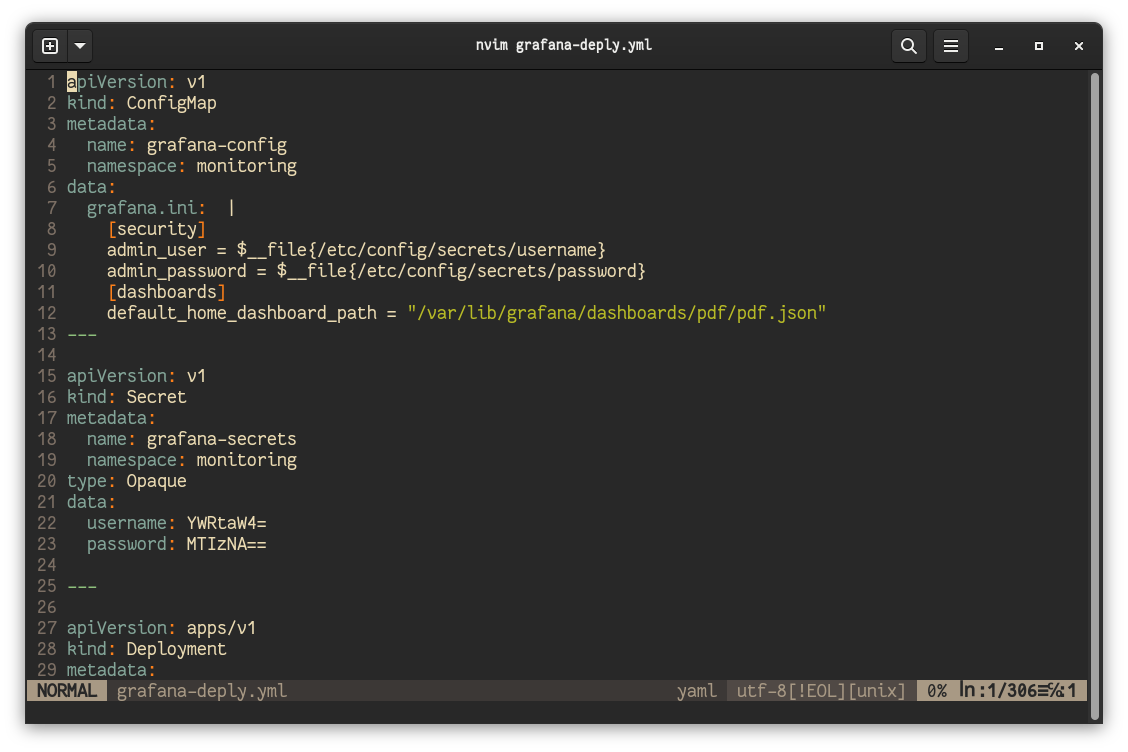The height and width of the screenshot is (752, 1128).
Task: Click grafana-deply.yml in the status line
Action: point(201,691)
